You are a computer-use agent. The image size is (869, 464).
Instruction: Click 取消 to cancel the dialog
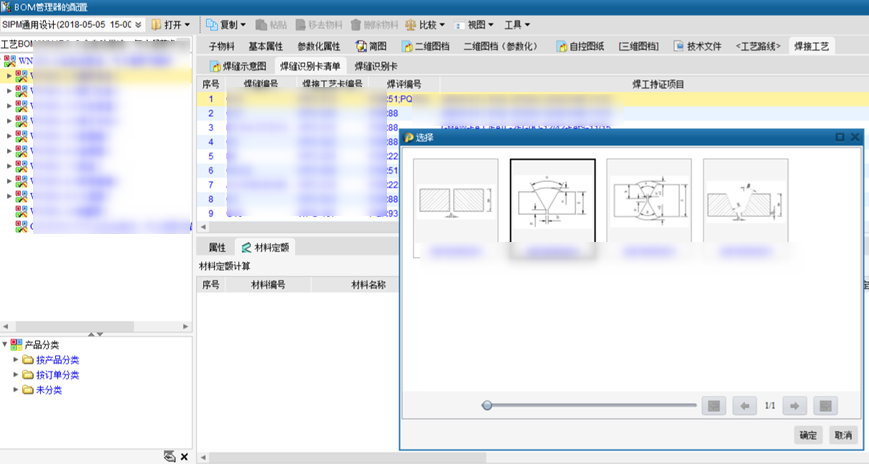click(843, 435)
